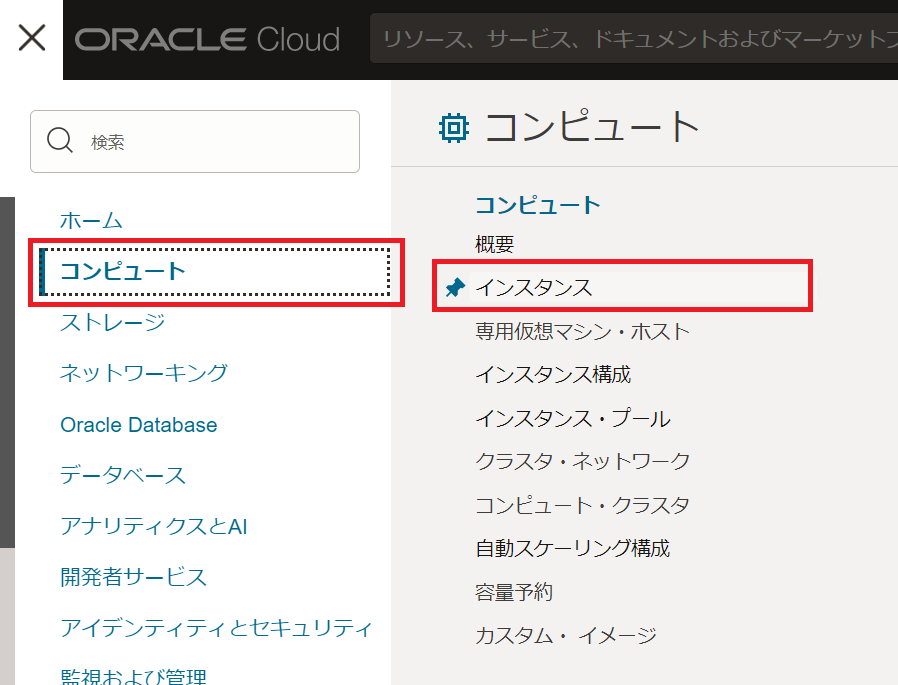The height and width of the screenshot is (685, 898).
Task: Open 概要 under Compute
Action: (494, 245)
